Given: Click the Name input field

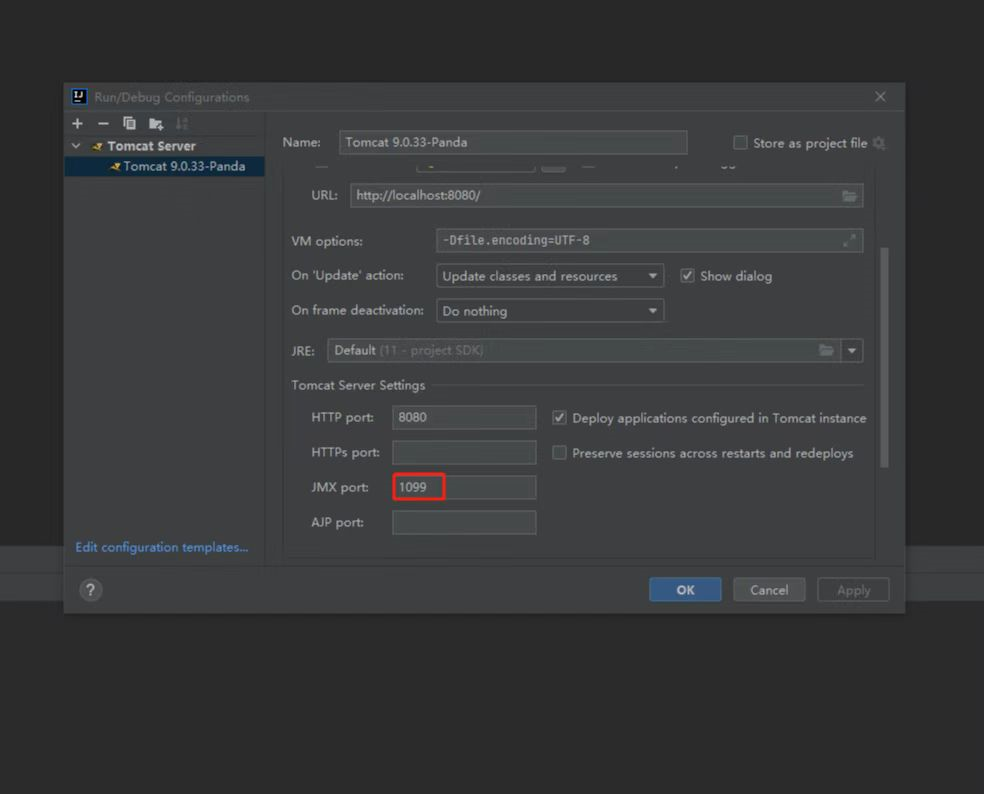Looking at the screenshot, I should 513,142.
